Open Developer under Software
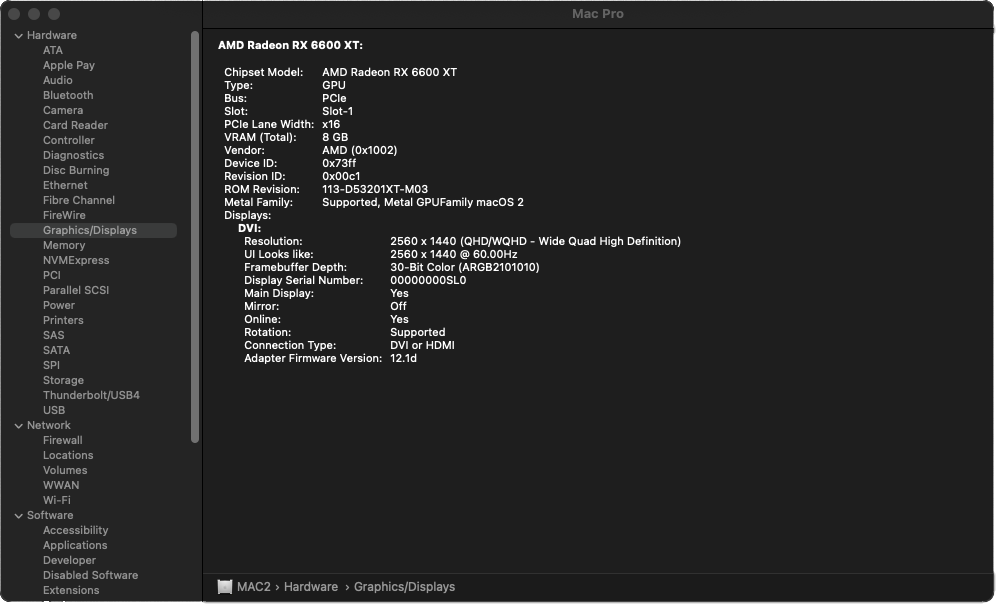Image resolution: width=996 pixels, height=604 pixels. (x=69, y=561)
